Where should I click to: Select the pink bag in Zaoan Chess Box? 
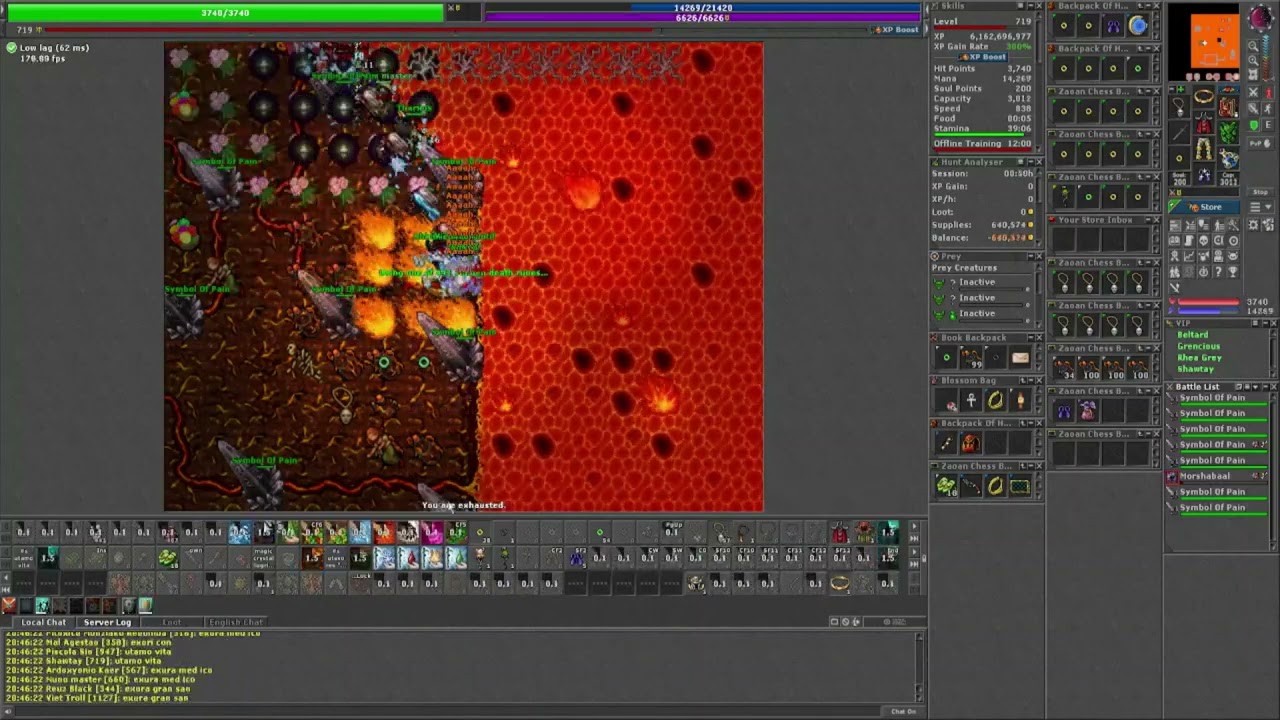(x=1087, y=410)
